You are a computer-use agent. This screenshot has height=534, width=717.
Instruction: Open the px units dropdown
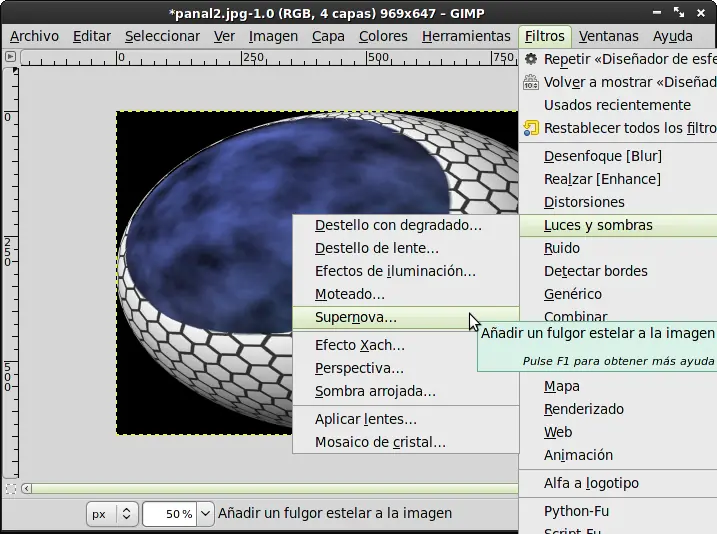click(112, 514)
